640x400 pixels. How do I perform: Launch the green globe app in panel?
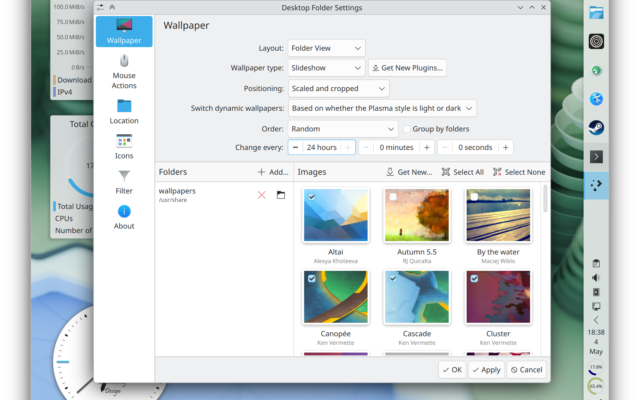point(596,71)
